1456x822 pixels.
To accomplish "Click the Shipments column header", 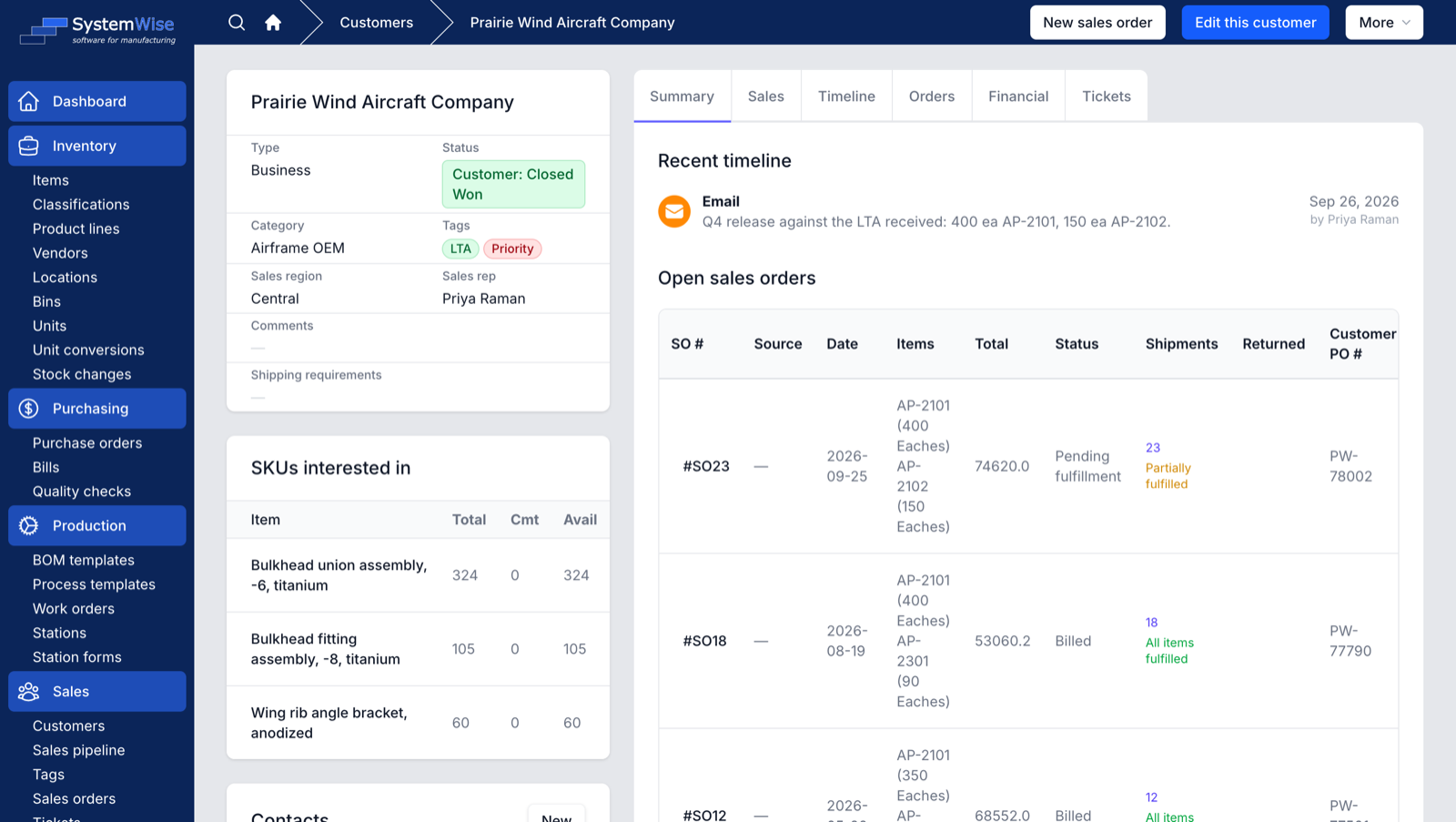I will tap(1181, 344).
